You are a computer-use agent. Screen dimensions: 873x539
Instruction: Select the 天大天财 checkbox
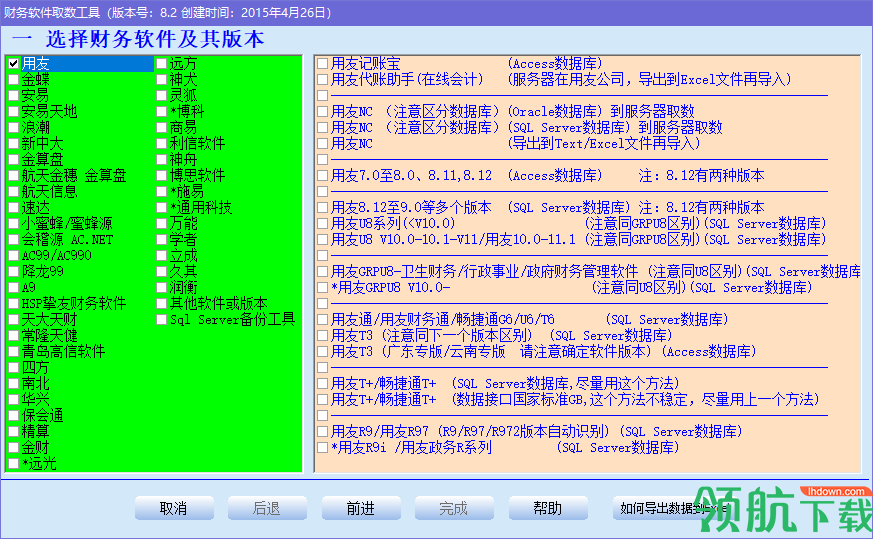click(14, 320)
